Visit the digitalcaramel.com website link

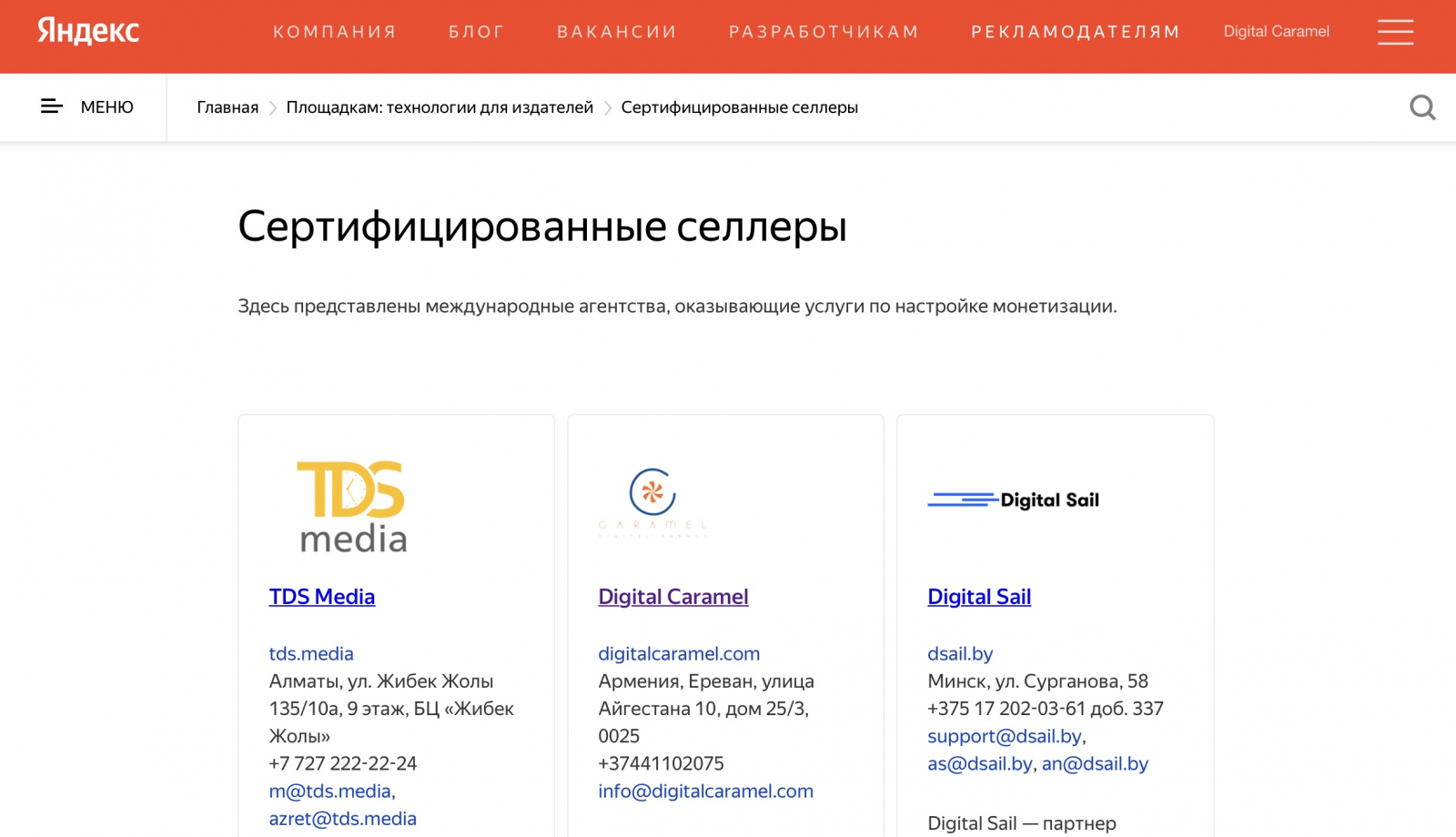pyautogui.click(x=679, y=653)
